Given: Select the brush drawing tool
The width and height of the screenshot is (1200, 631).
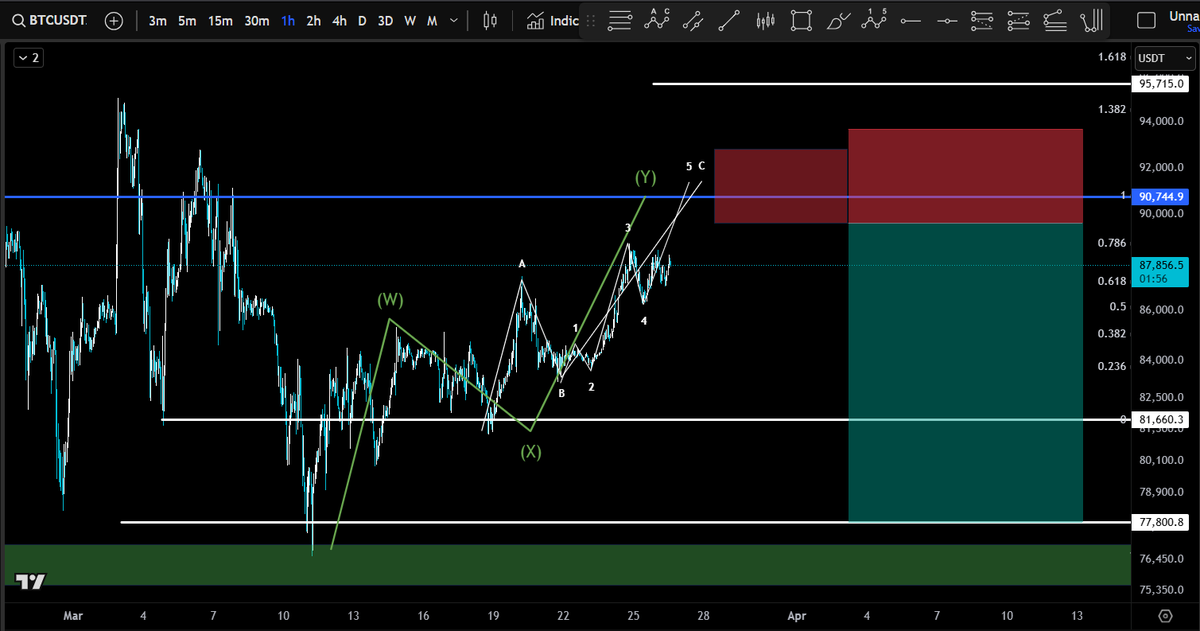Looking at the screenshot, I should point(838,19).
